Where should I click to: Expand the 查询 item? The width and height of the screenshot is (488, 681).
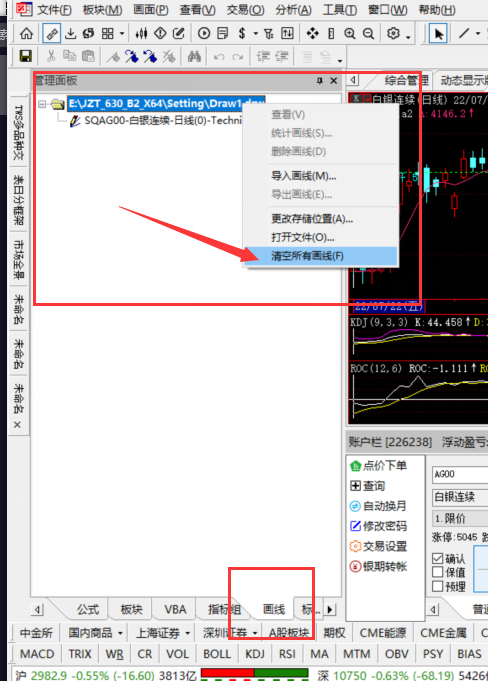tap(368, 486)
